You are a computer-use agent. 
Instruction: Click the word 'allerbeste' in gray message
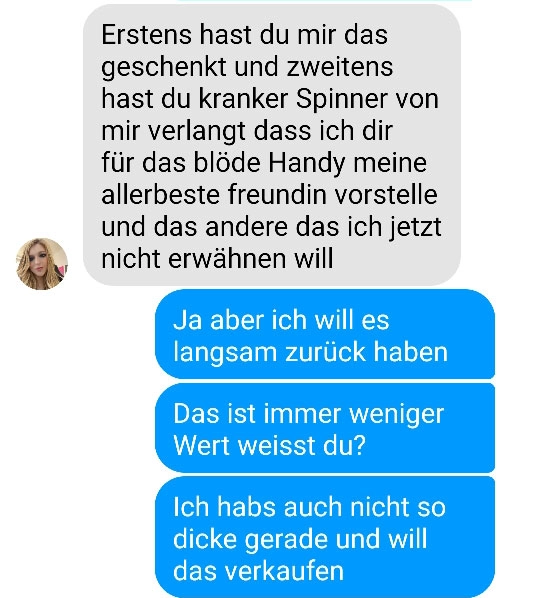click(x=160, y=195)
